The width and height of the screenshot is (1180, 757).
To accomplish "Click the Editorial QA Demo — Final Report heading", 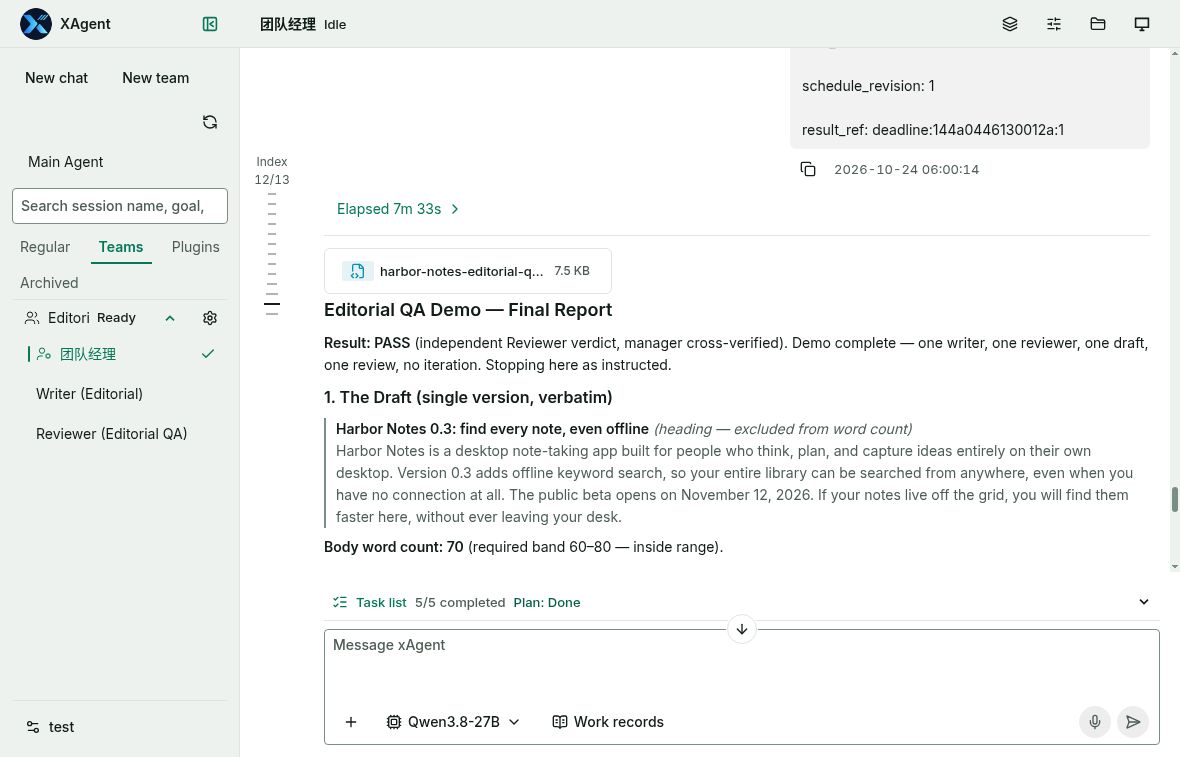I will (467, 310).
